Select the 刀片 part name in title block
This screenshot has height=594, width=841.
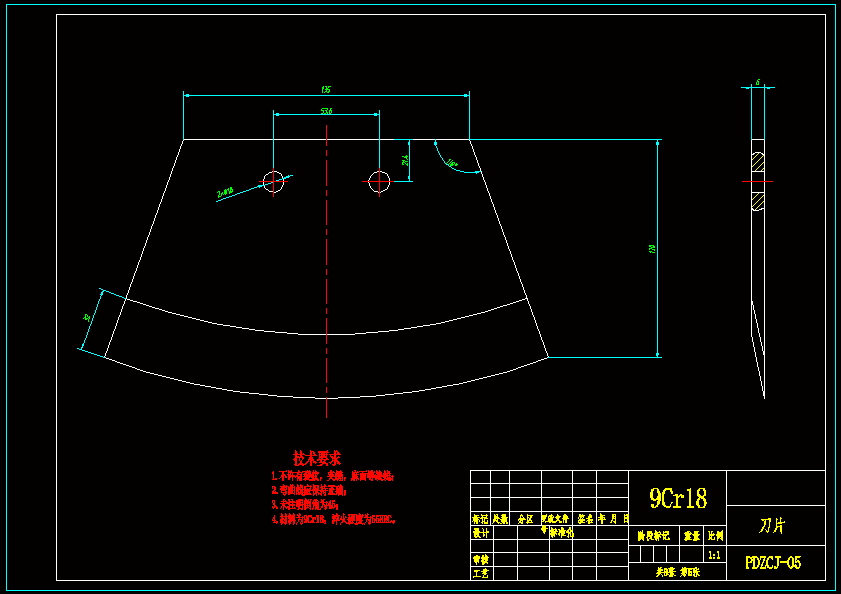[772, 525]
